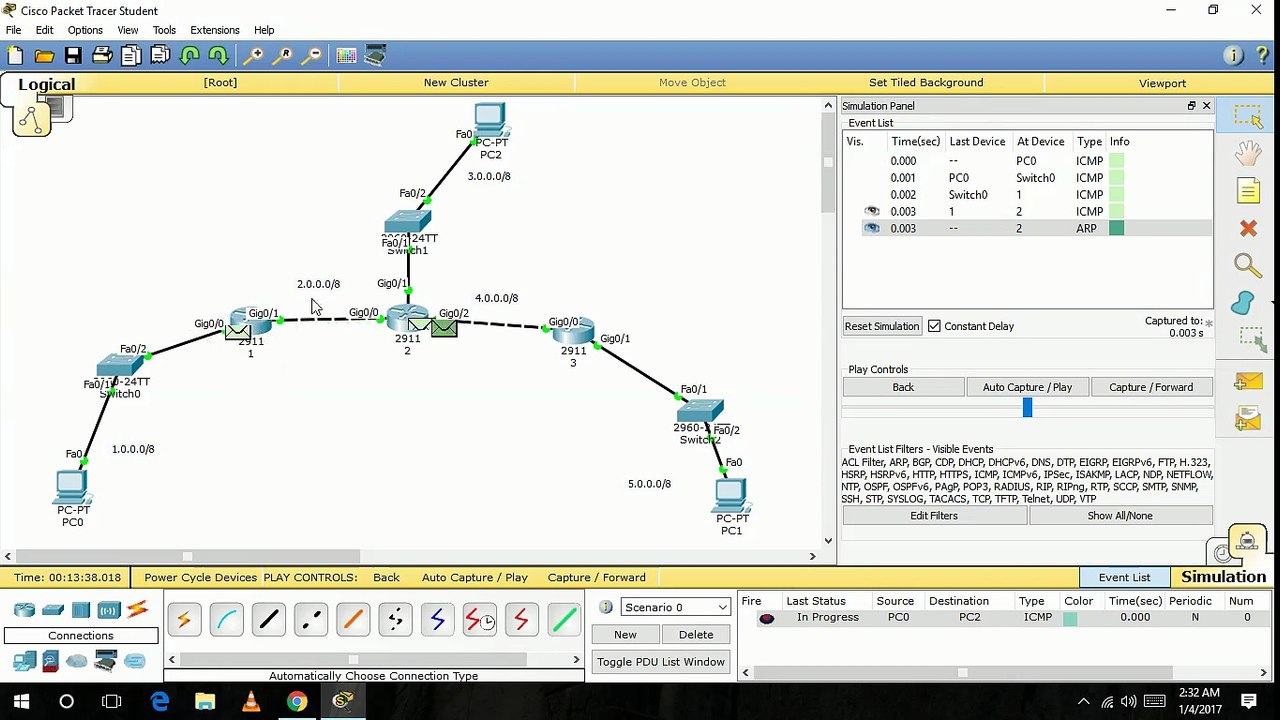Click New scenario button

pyautogui.click(x=625, y=635)
